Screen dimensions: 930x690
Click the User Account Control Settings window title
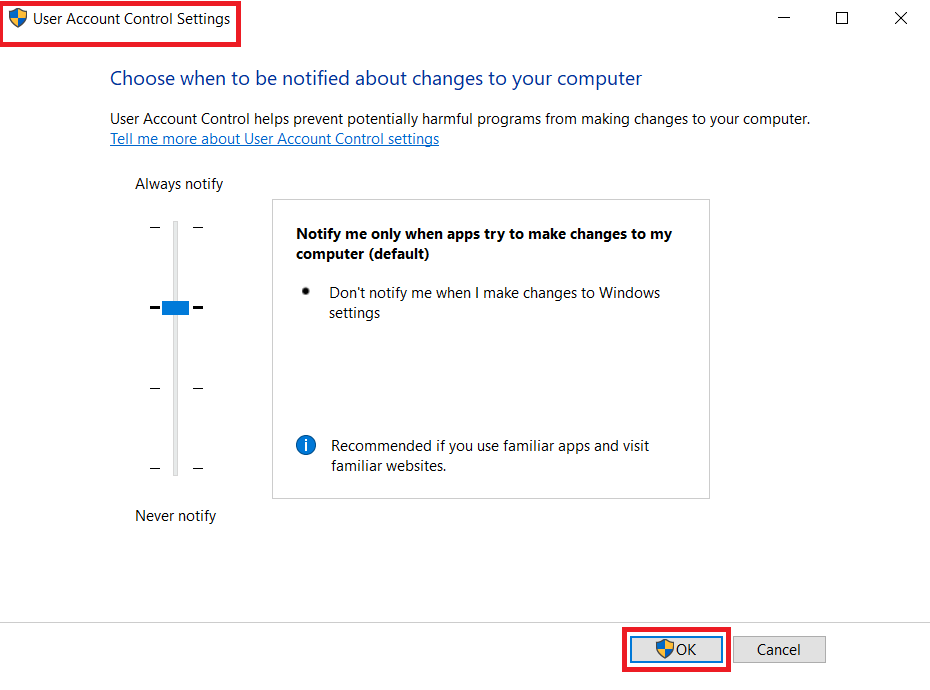(x=121, y=17)
